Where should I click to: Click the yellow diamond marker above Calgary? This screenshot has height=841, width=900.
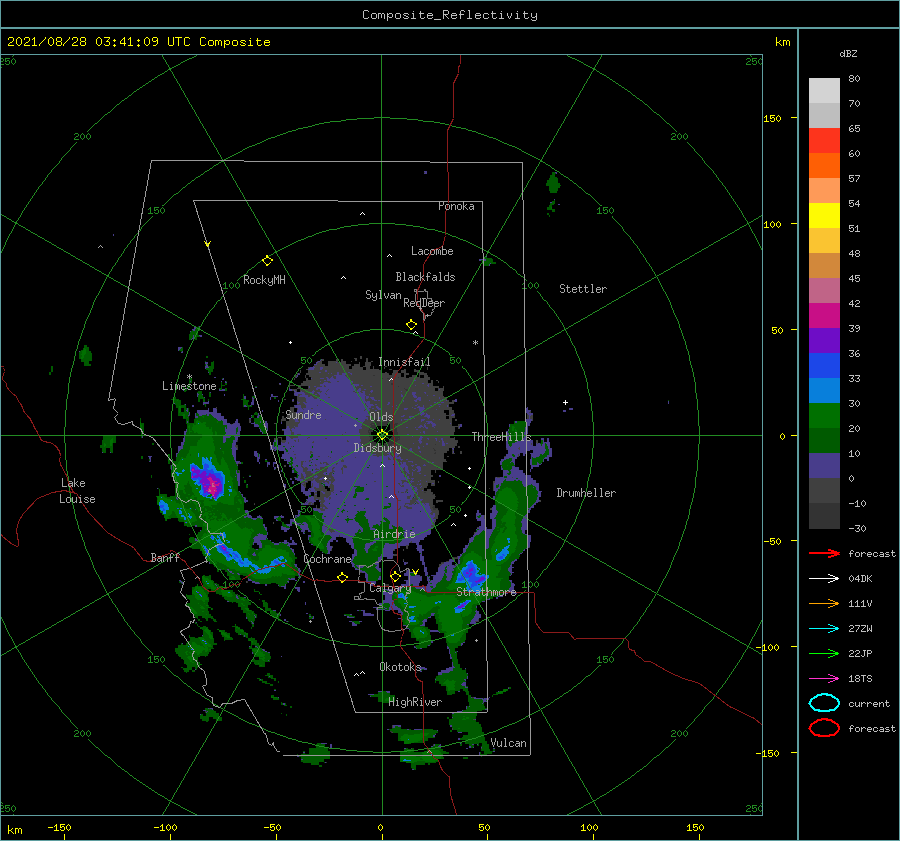tap(395, 576)
